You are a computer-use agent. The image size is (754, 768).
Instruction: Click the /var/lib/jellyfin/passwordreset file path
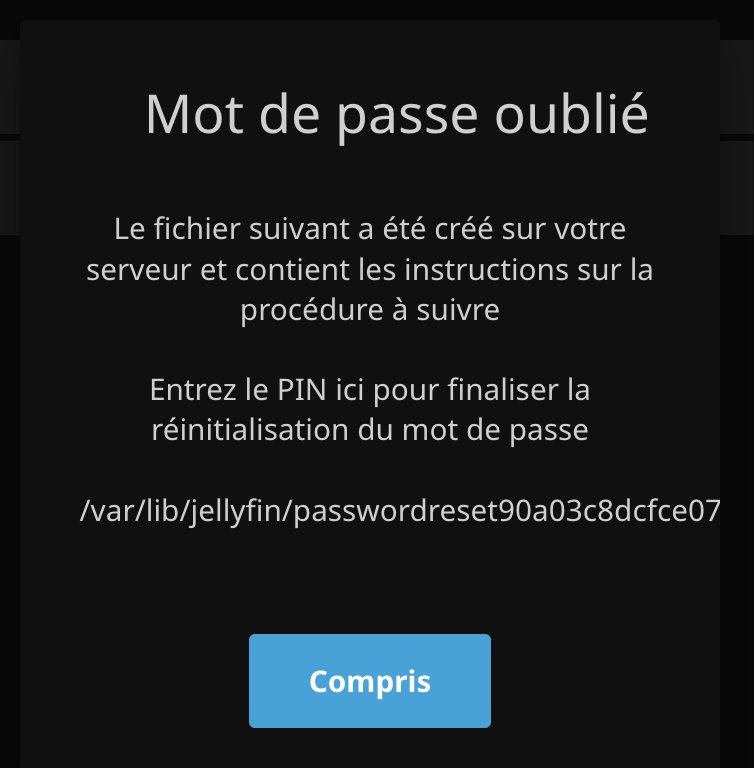click(400, 511)
